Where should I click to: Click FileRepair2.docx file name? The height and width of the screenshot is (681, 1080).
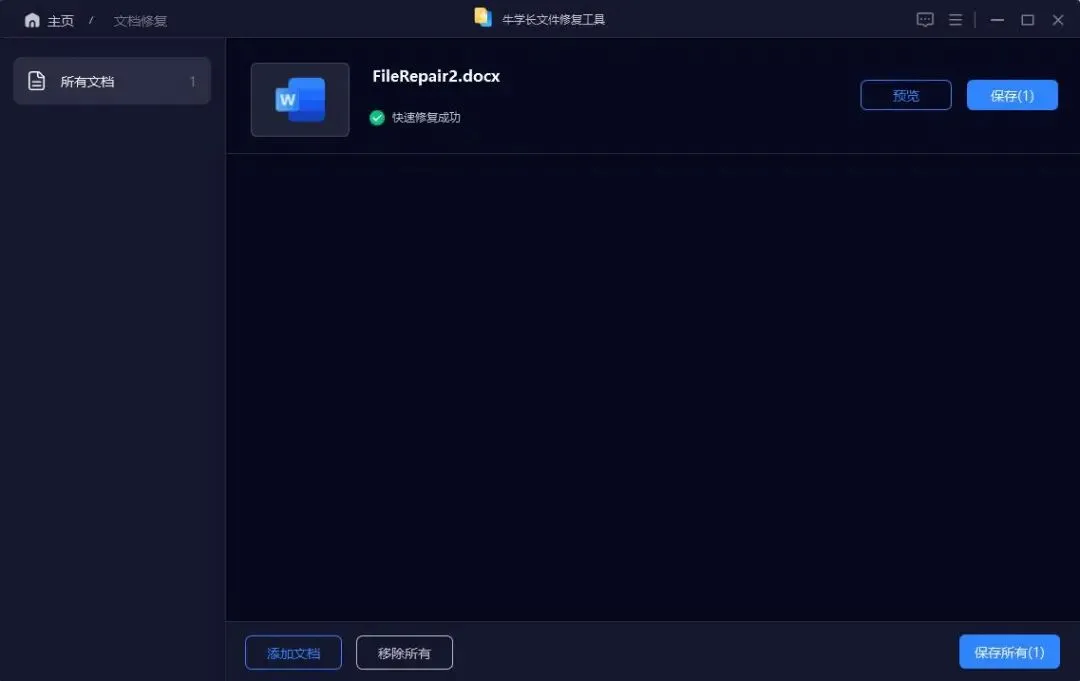coord(436,76)
